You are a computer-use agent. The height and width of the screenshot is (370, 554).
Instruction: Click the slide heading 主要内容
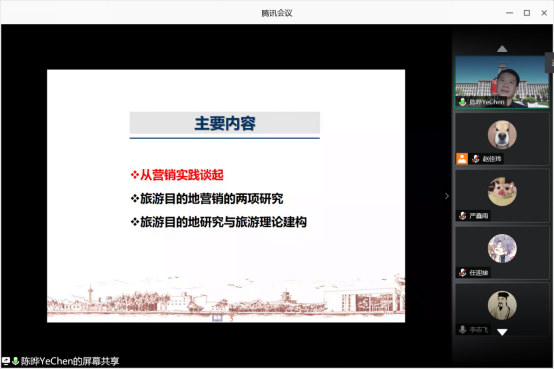(x=225, y=123)
